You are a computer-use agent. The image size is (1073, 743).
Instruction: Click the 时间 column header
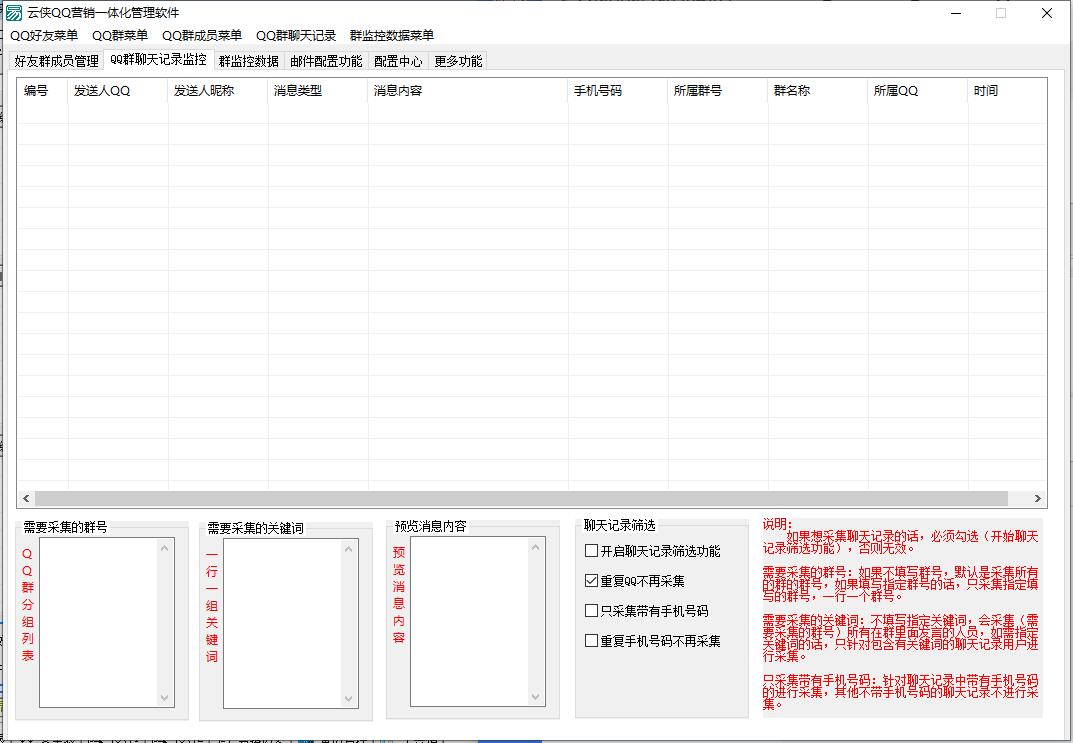1007,90
